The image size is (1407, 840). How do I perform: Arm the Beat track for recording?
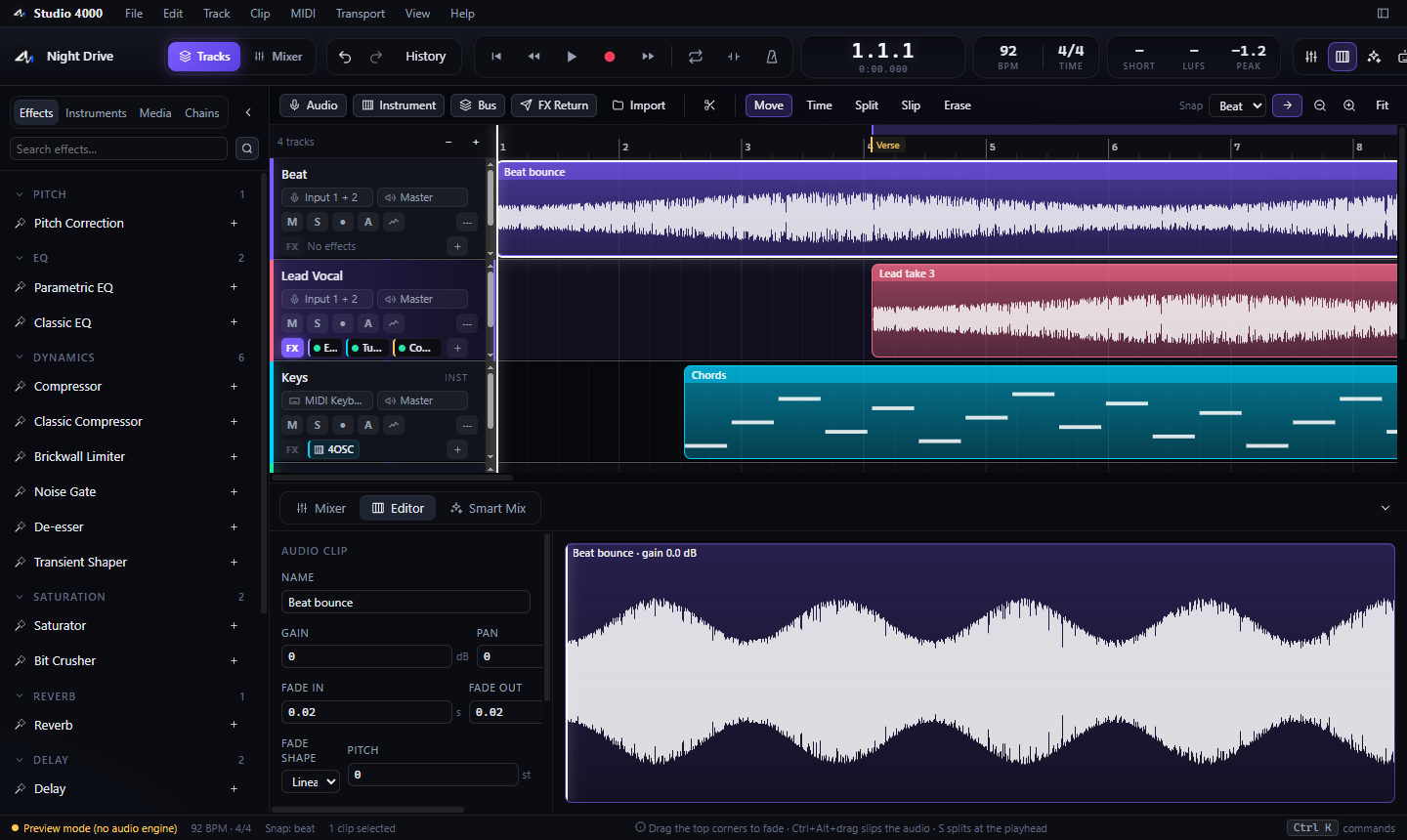[343, 222]
